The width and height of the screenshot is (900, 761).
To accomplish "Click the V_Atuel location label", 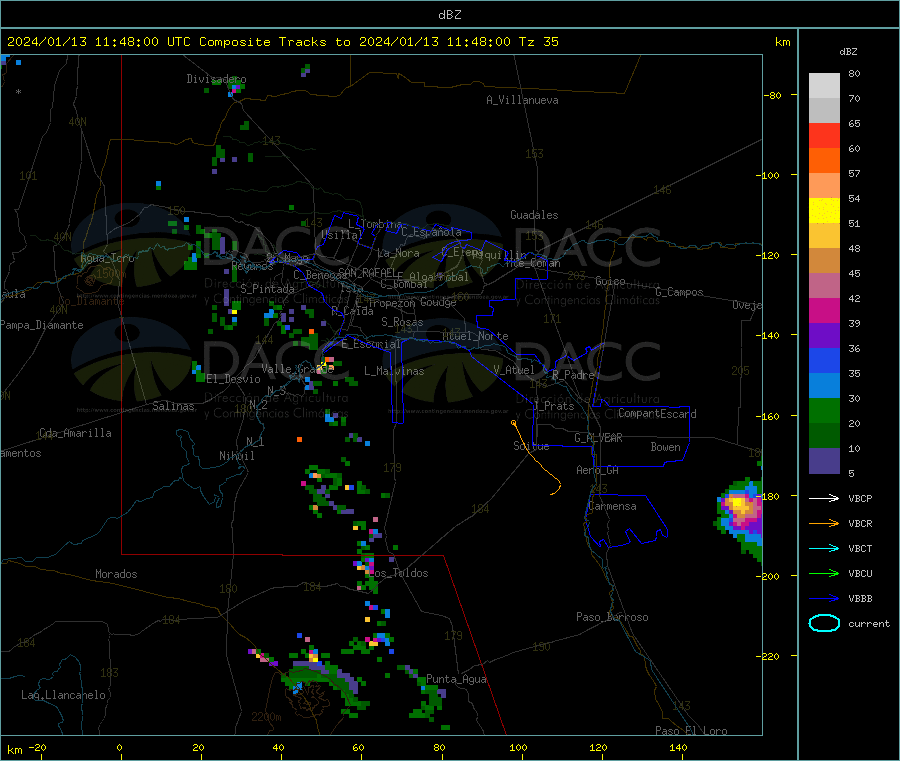I will pyautogui.click(x=514, y=370).
